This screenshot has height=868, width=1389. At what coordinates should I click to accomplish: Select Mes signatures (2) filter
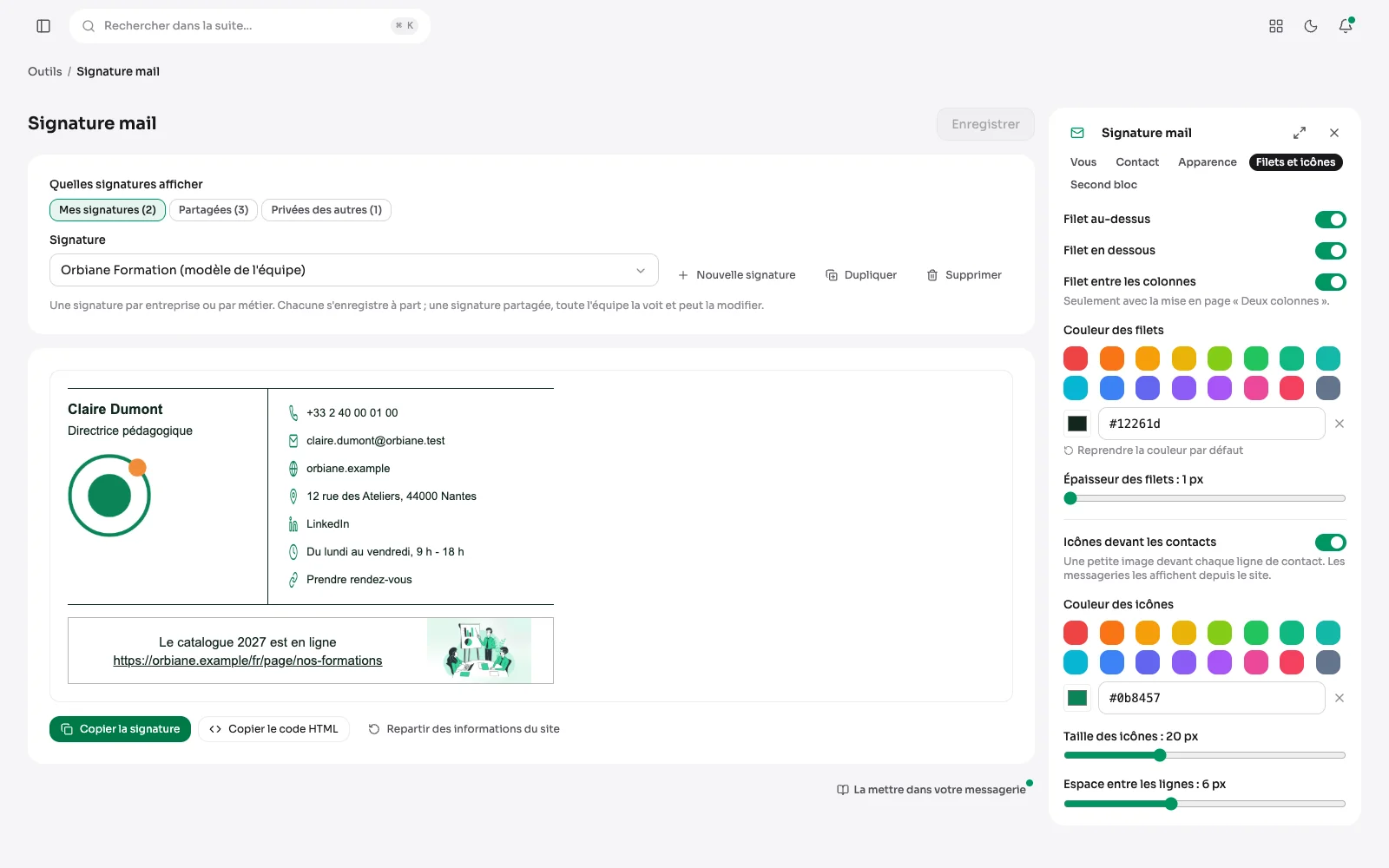tap(108, 210)
